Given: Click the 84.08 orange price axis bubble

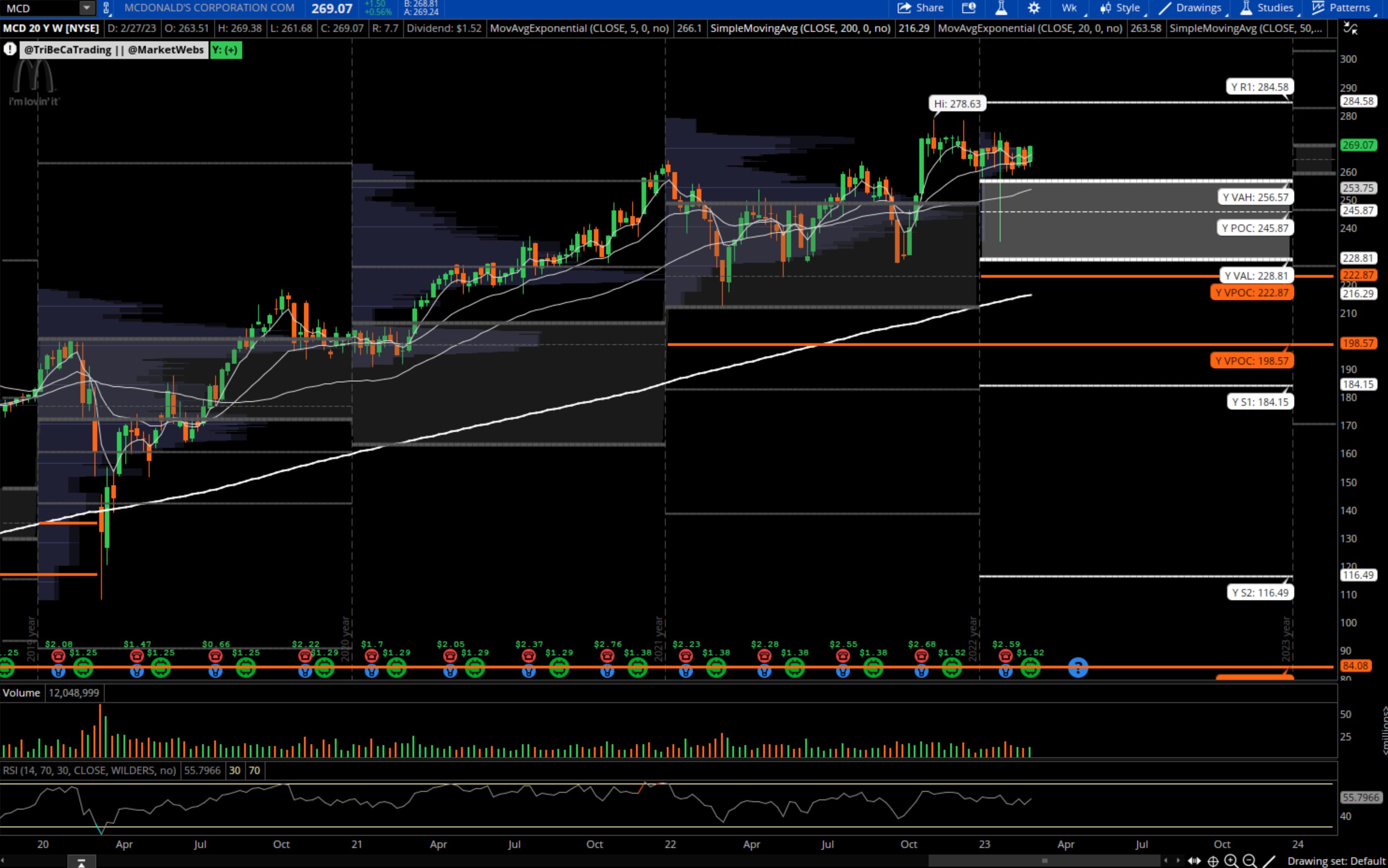Looking at the screenshot, I should tap(1355, 666).
